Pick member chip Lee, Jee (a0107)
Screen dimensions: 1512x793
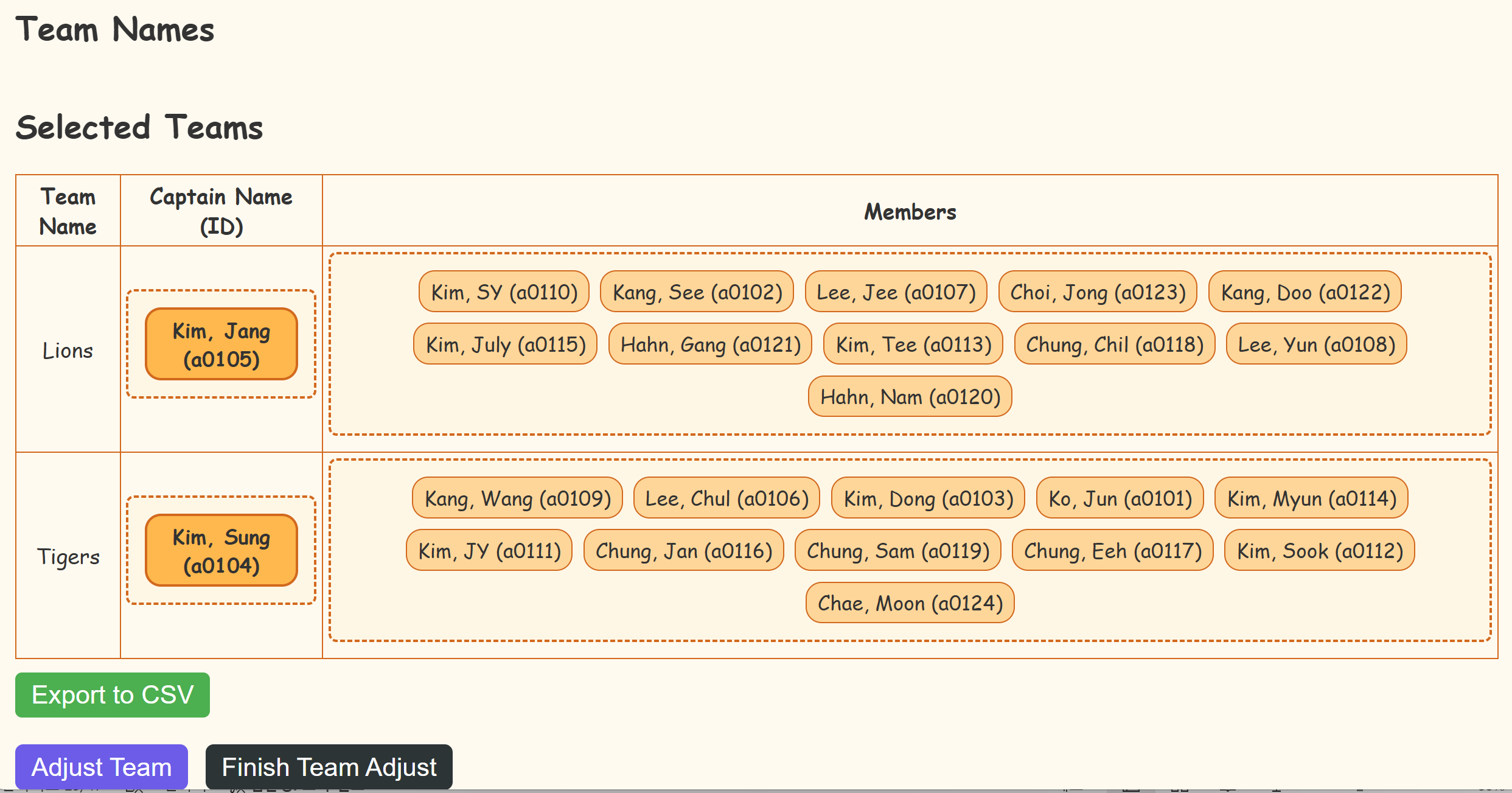pyautogui.click(x=896, y=292)
